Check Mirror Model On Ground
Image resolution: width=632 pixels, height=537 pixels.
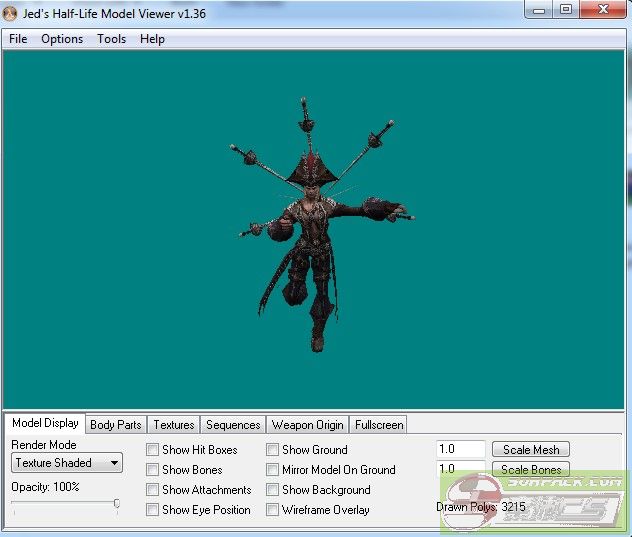click(272, 470)
